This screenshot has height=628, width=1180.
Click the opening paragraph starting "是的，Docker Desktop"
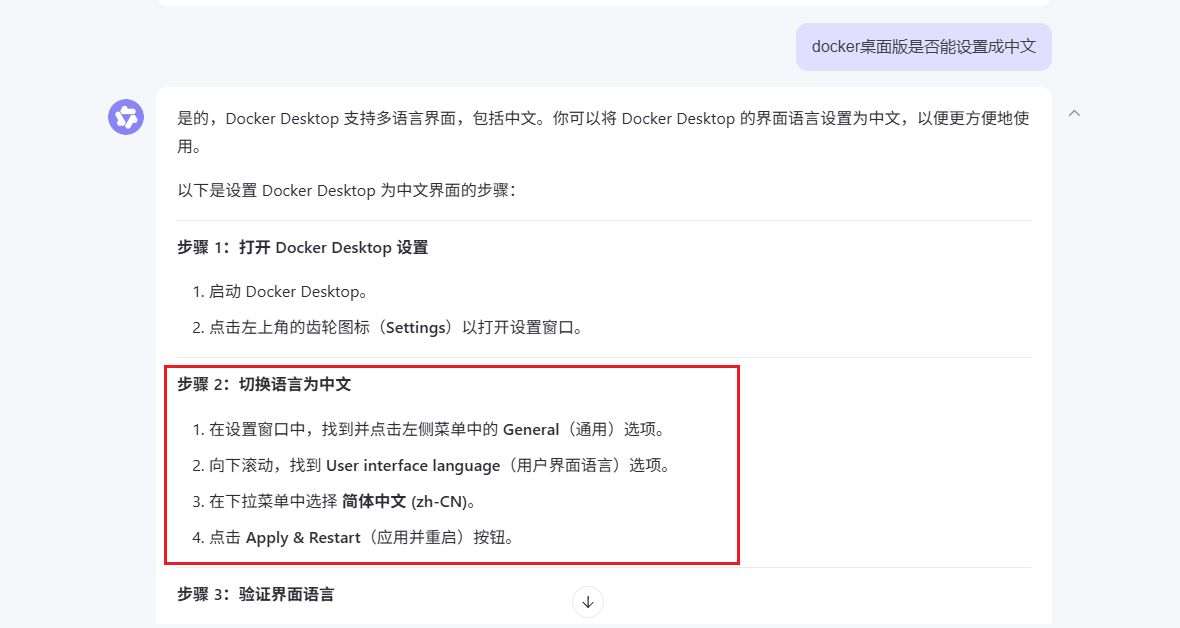[x=604, y=132]
